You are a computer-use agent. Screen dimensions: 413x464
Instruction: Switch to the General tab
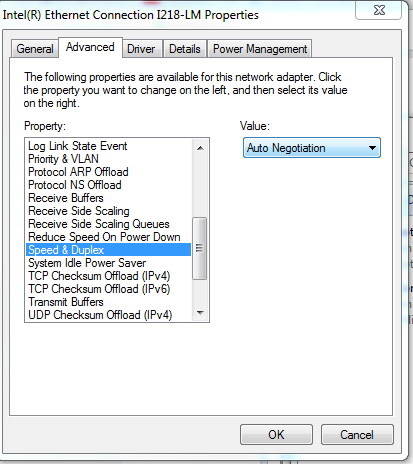[x=35, y=49]
